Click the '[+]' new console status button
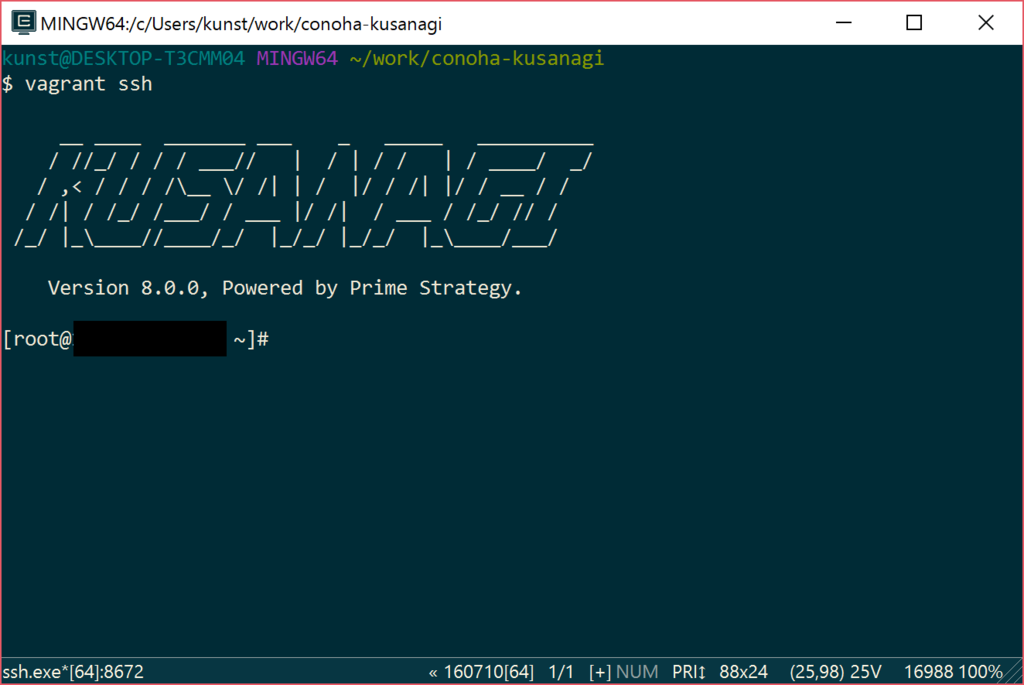The image size is (1024, 685). 600,672
